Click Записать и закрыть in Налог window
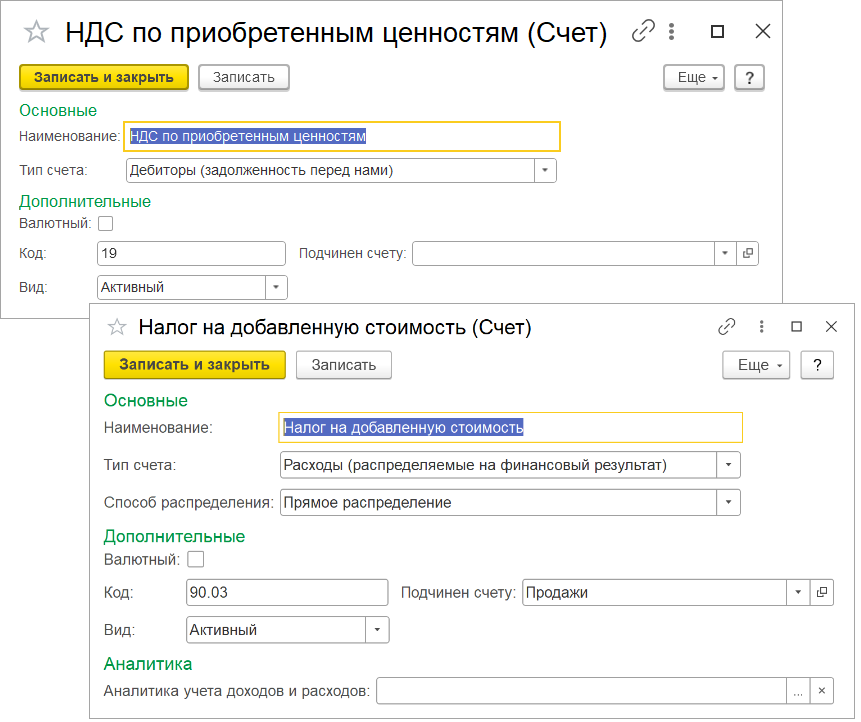Screen dimensions: 861x722 tap(194, 365)
